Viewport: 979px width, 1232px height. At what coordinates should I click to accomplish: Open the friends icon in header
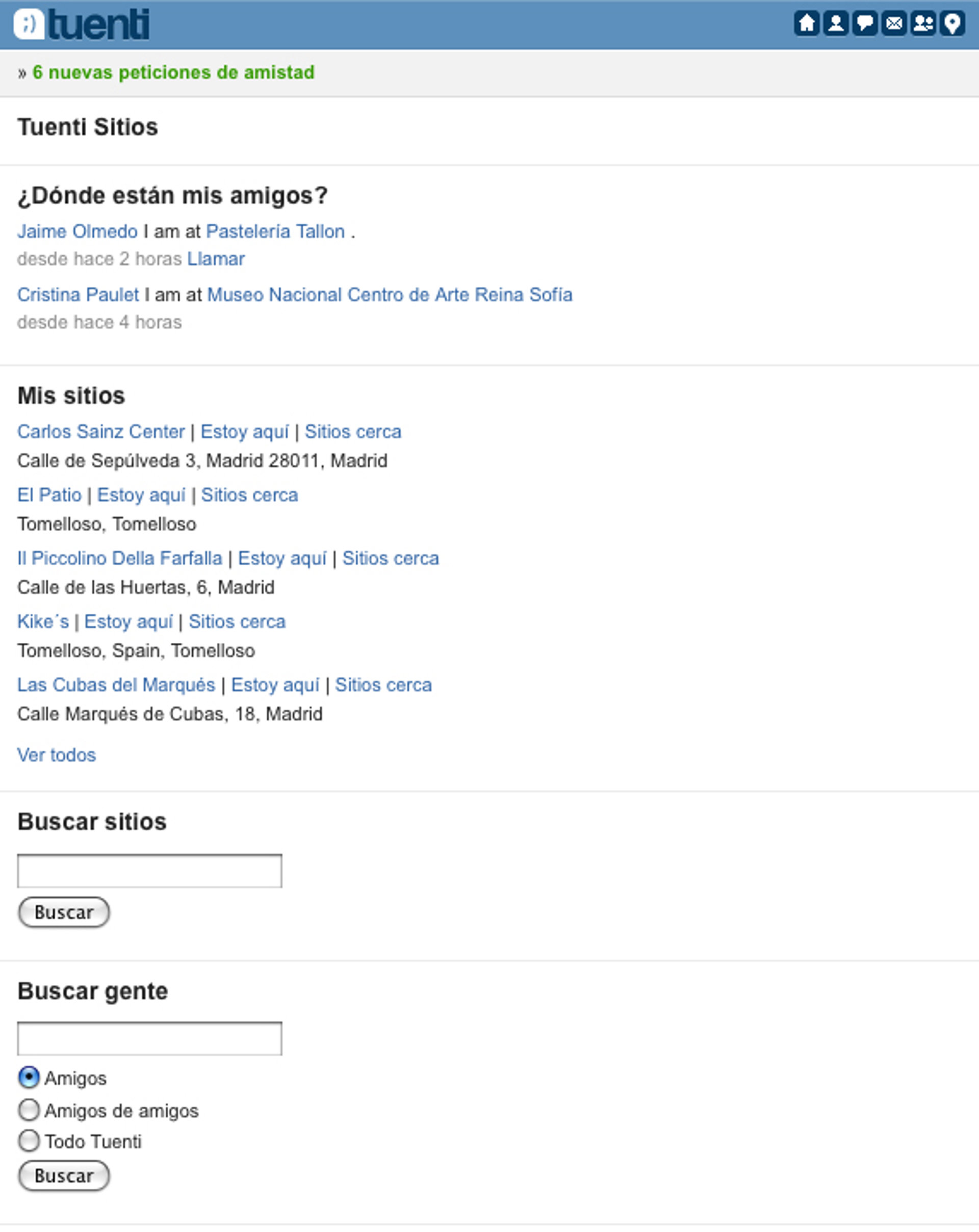point(923,23)
